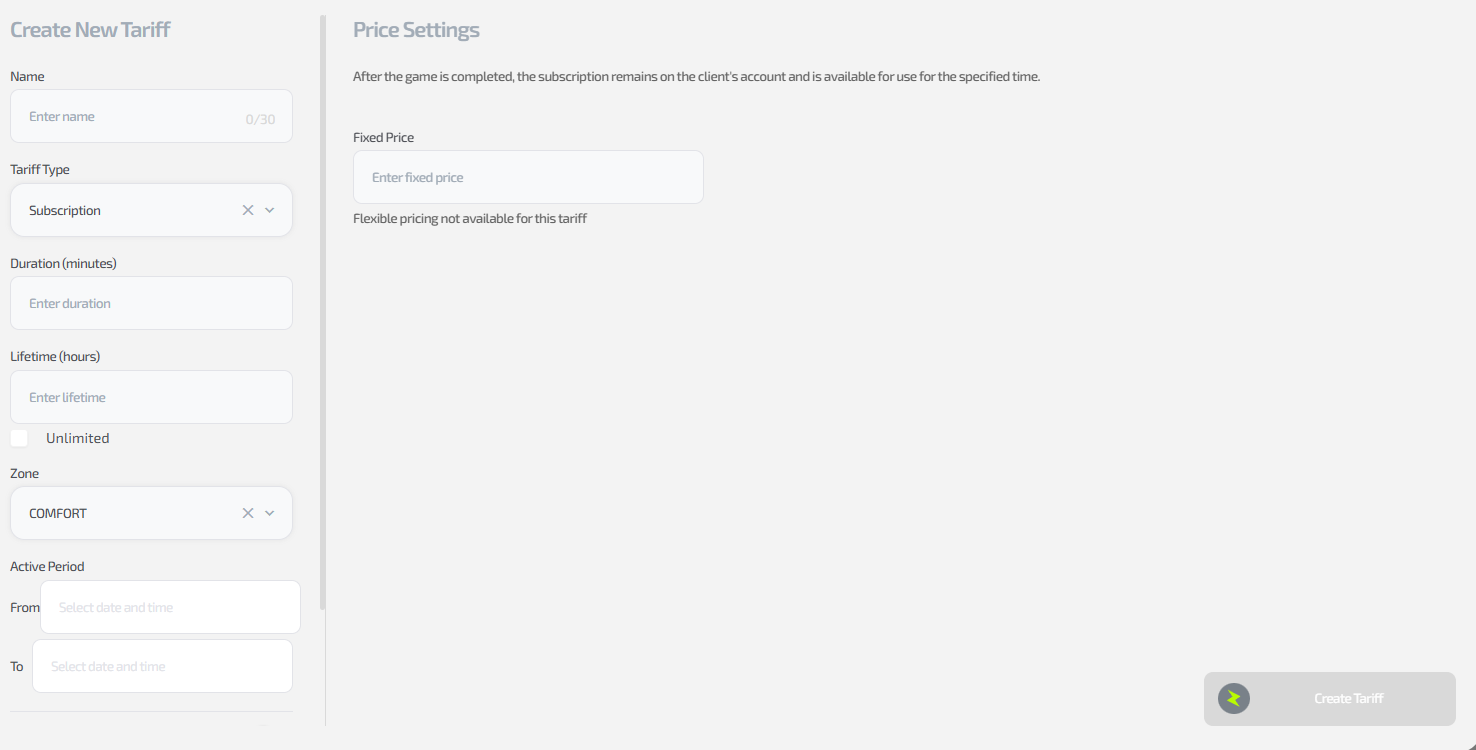This screenshot has width=1476, height=750.
Task: Select the Enter lifetime input
Action: pyautogui.click(x=151, y=397)
